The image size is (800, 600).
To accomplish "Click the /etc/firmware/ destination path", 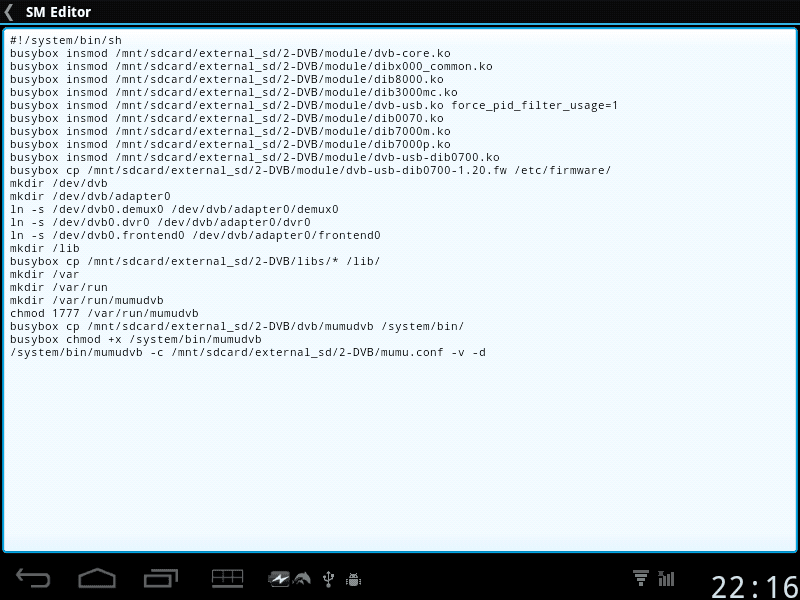I will coord(563,170).
